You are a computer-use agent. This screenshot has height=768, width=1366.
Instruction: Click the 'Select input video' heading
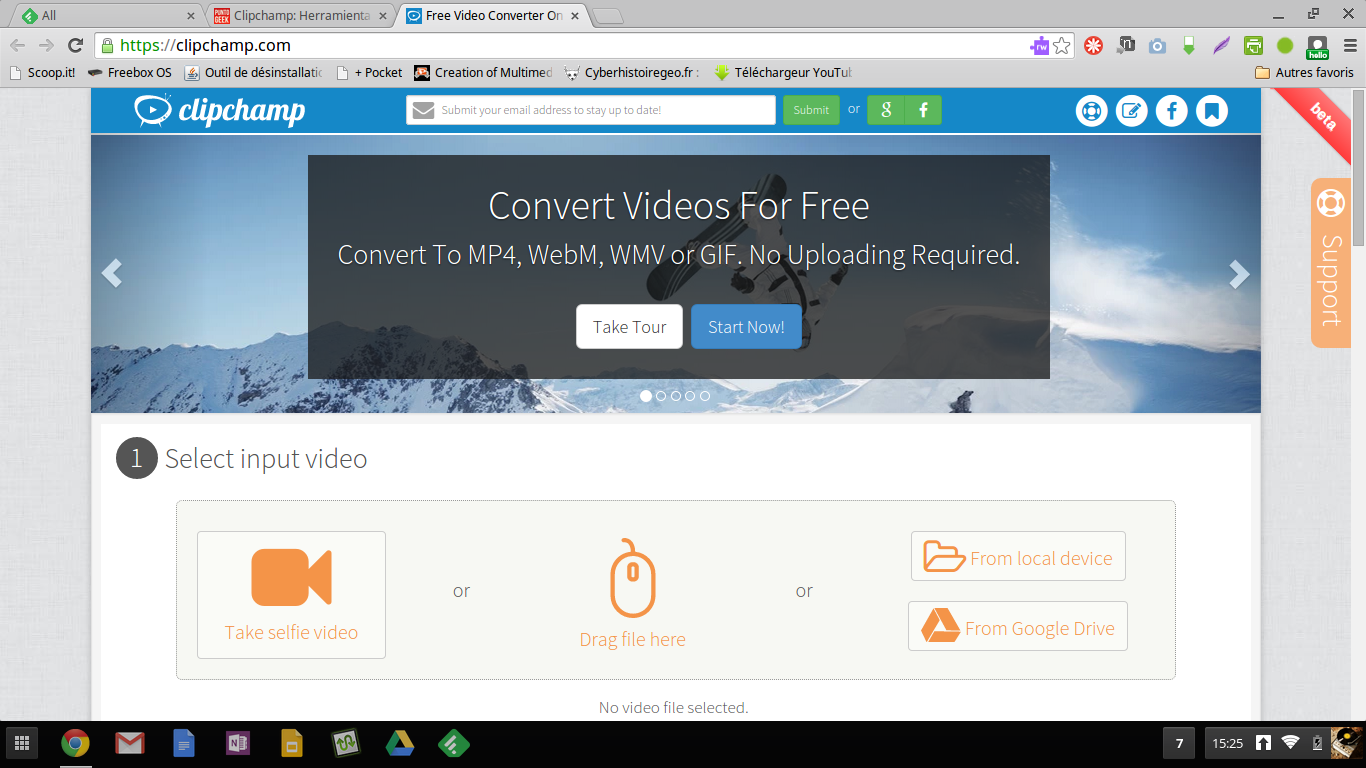[266, 459]
